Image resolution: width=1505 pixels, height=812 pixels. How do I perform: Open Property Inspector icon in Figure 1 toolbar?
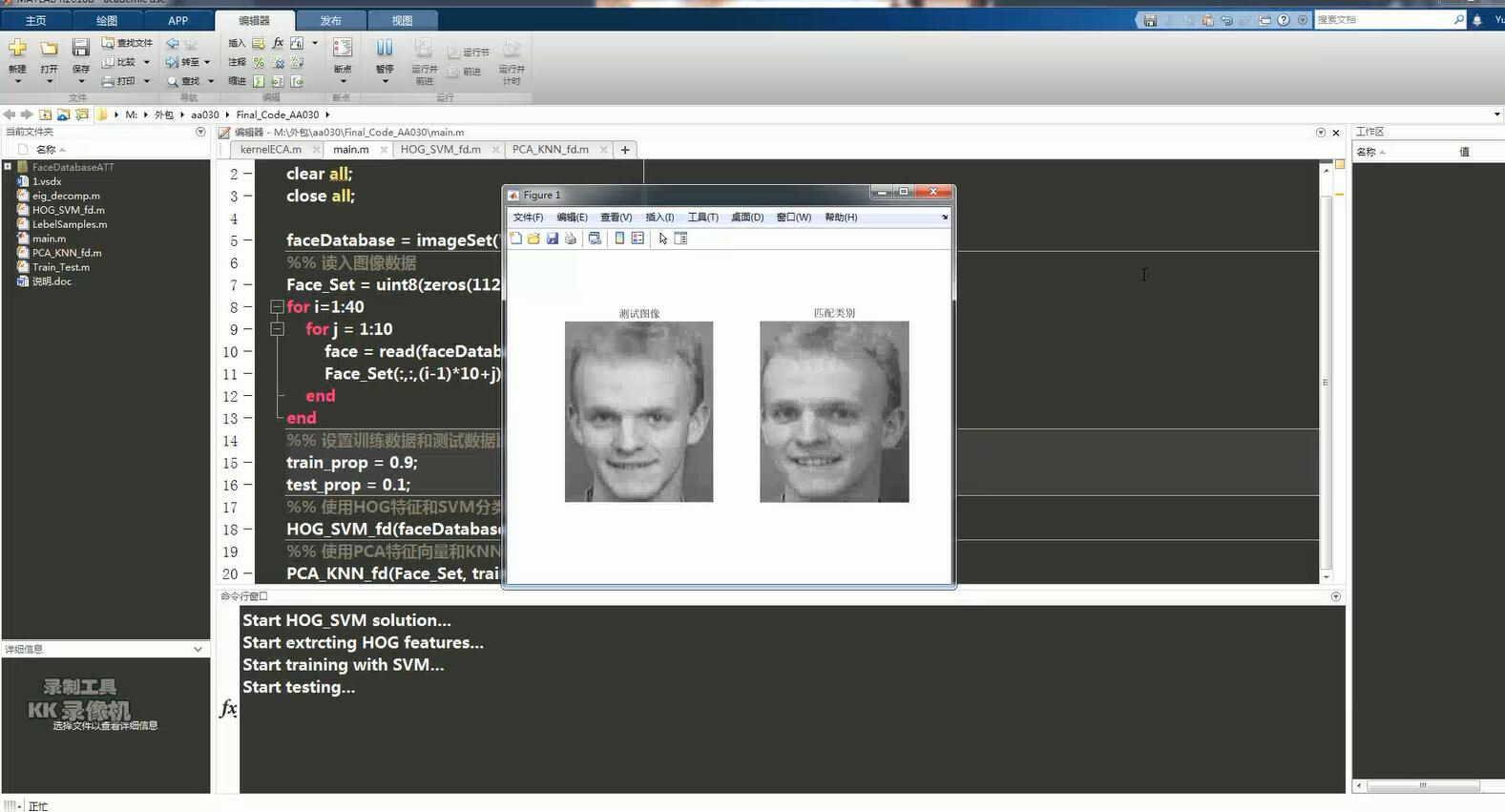[x=680, y=239]
